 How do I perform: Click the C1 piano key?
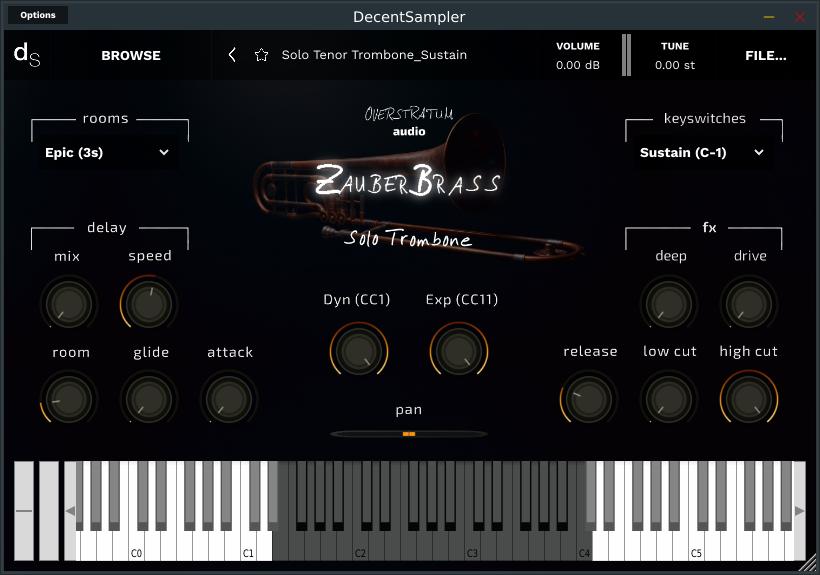pos(248,546)
